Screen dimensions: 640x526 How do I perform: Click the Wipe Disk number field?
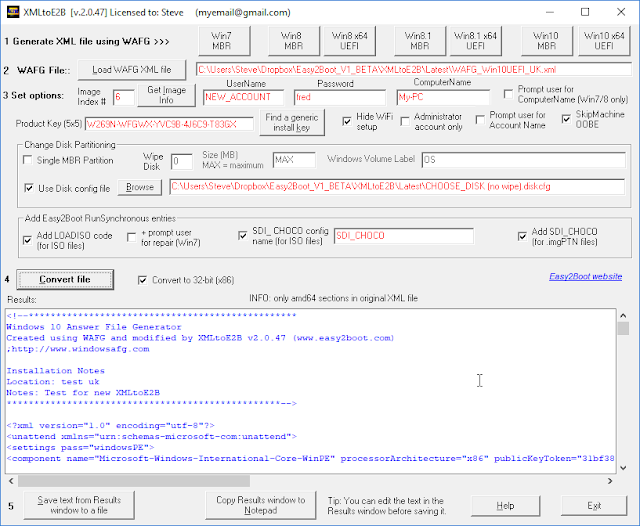[182, 161]
